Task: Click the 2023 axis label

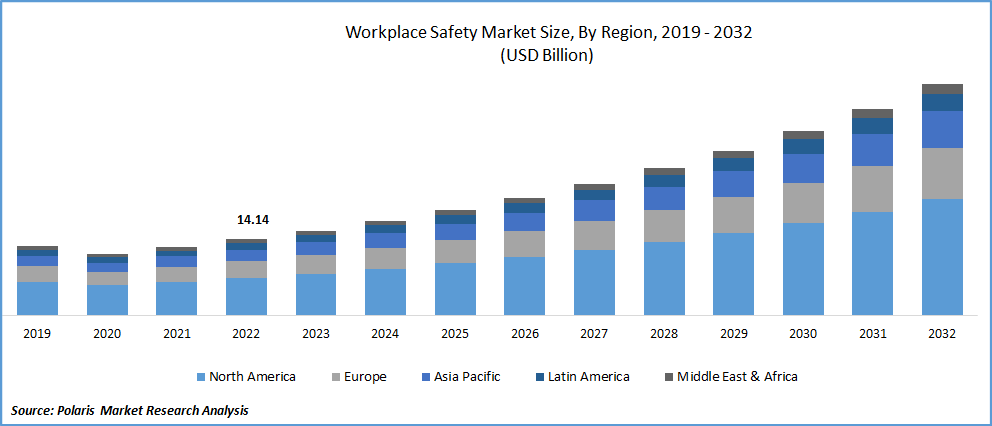Action: [316, 334]
